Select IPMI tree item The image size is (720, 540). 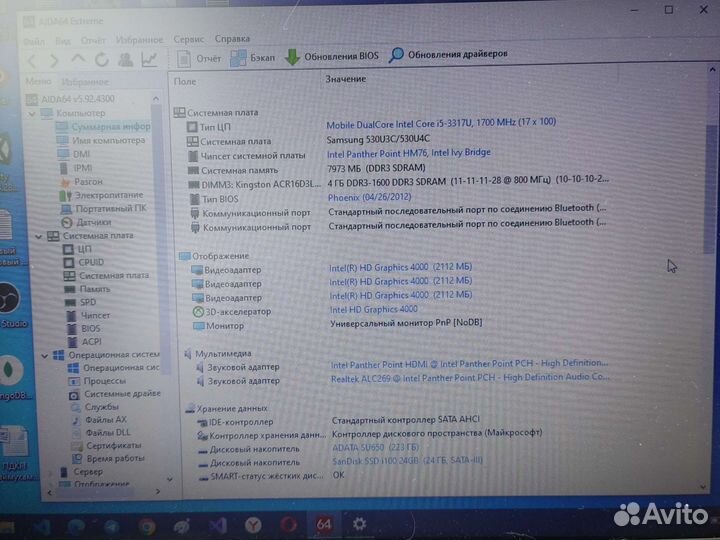(76, 168)
